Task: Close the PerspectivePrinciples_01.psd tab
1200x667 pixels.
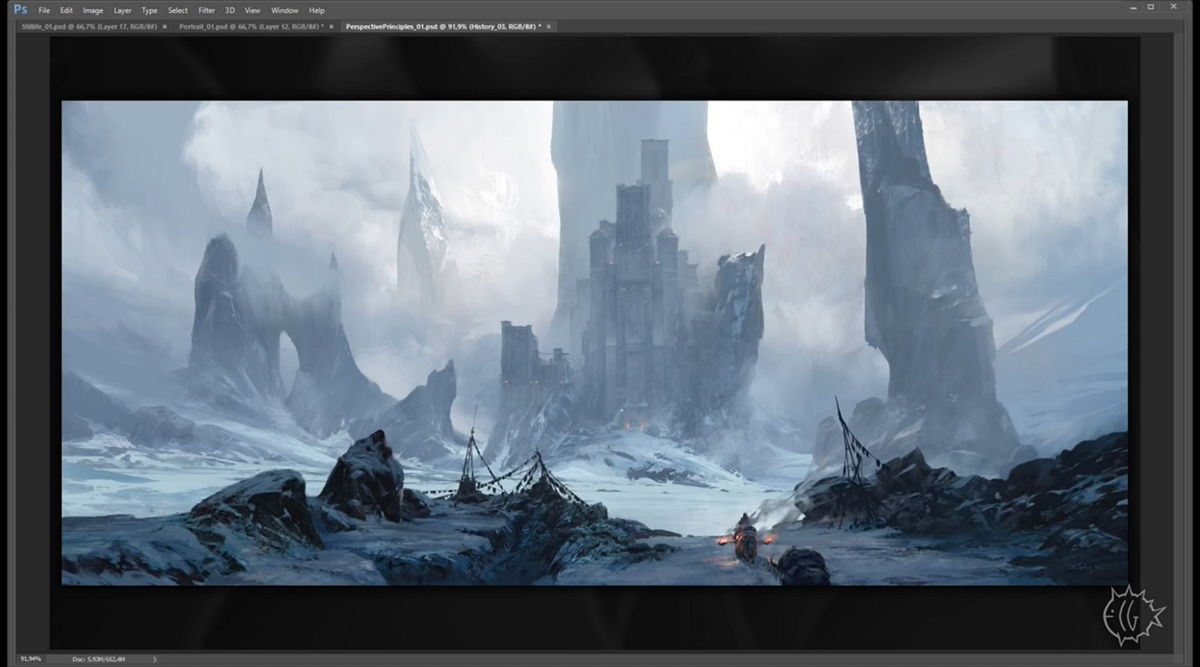Action: (548, 26)
